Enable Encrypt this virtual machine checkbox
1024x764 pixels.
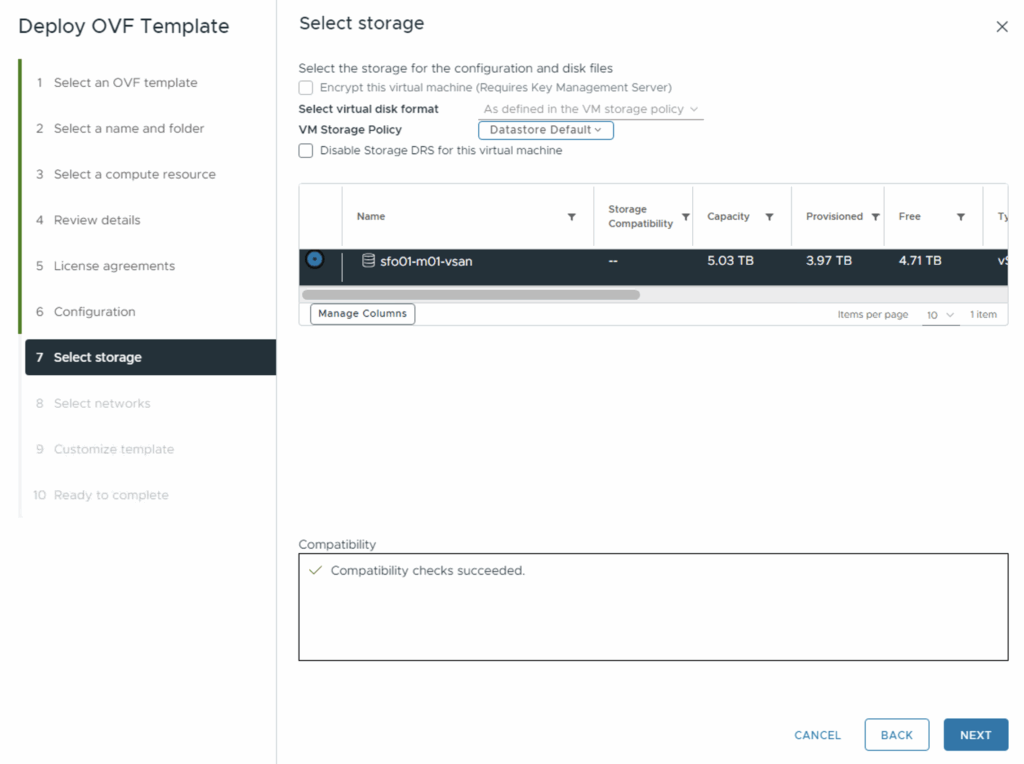point(306,88)
